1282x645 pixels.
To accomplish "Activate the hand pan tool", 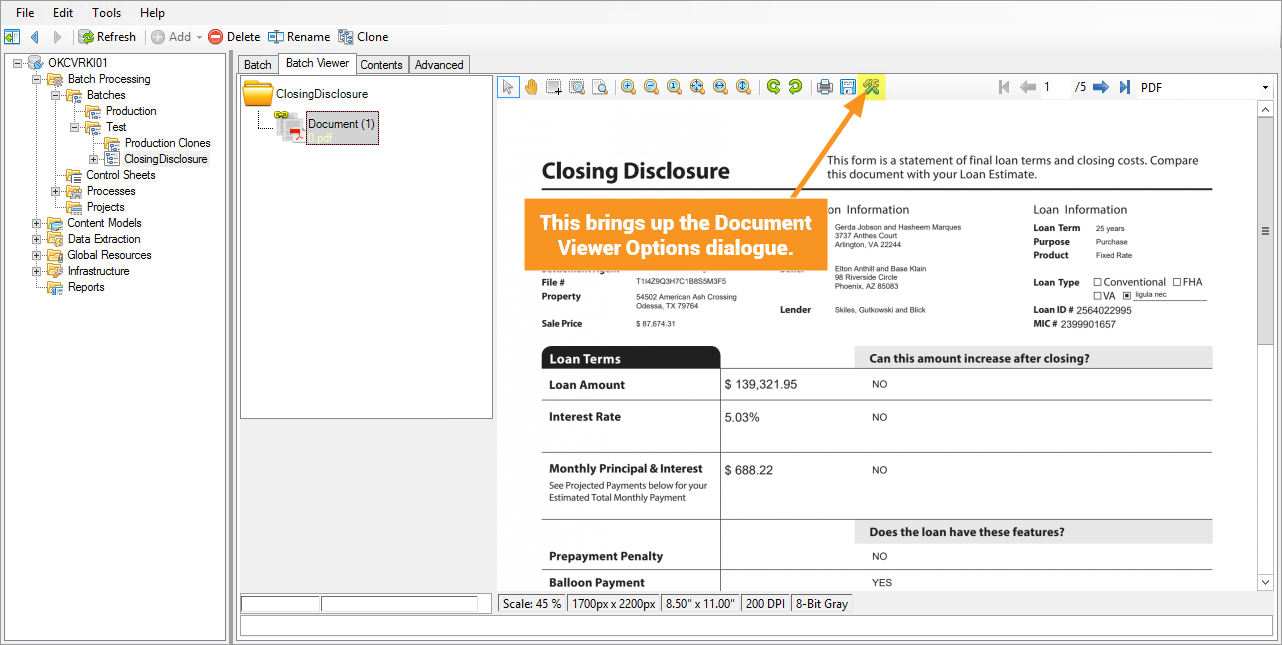I will [531, 87].
